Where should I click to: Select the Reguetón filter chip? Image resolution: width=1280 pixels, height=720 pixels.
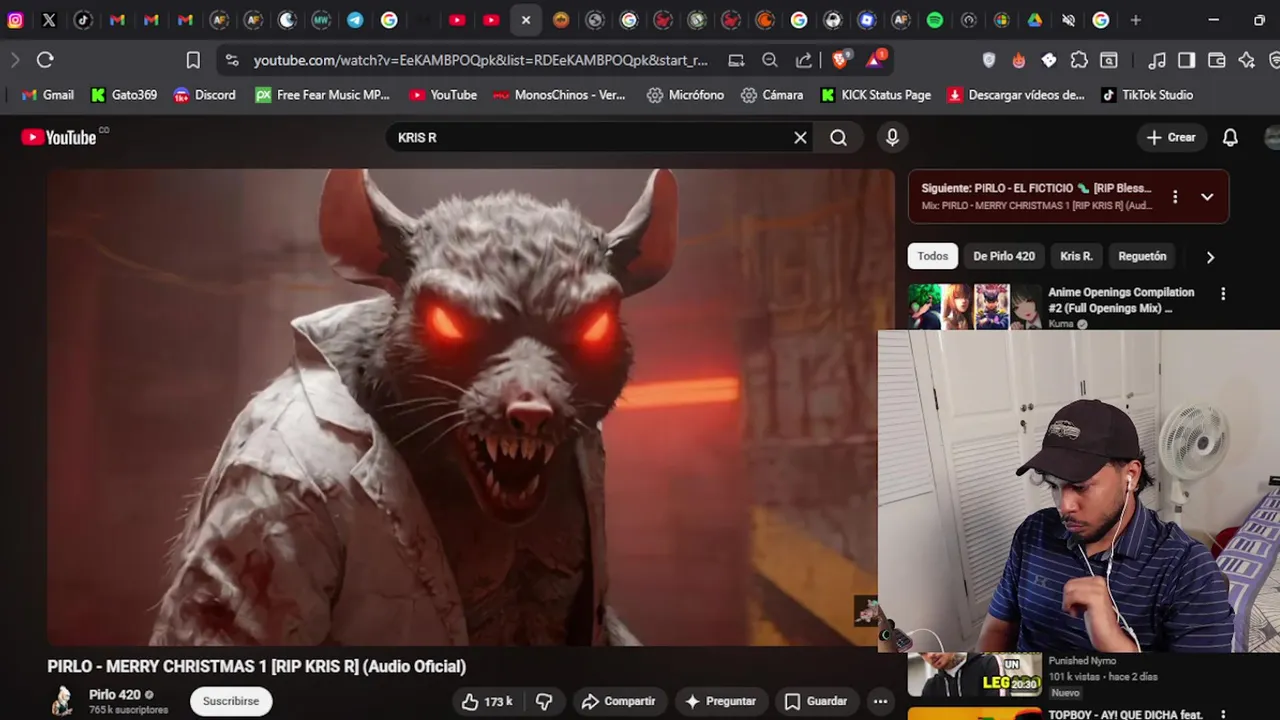(1142, 256)
